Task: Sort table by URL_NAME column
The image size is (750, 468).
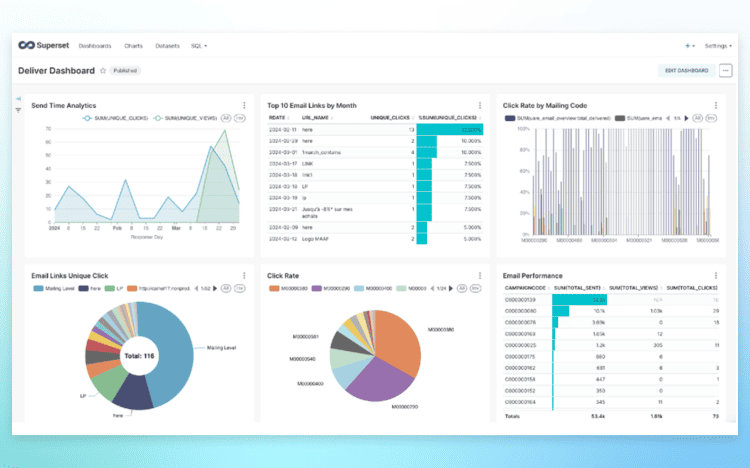Action: point(317,118)
